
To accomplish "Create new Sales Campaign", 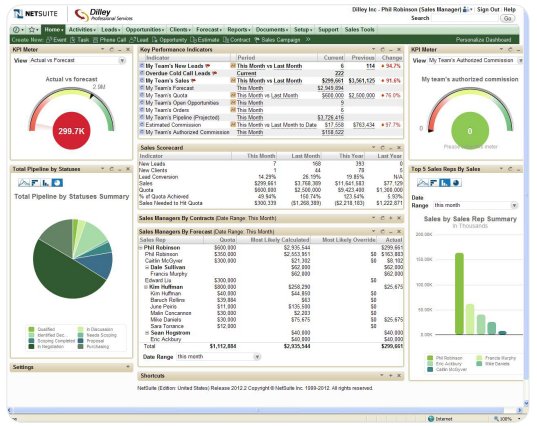I will coord(277,40).
